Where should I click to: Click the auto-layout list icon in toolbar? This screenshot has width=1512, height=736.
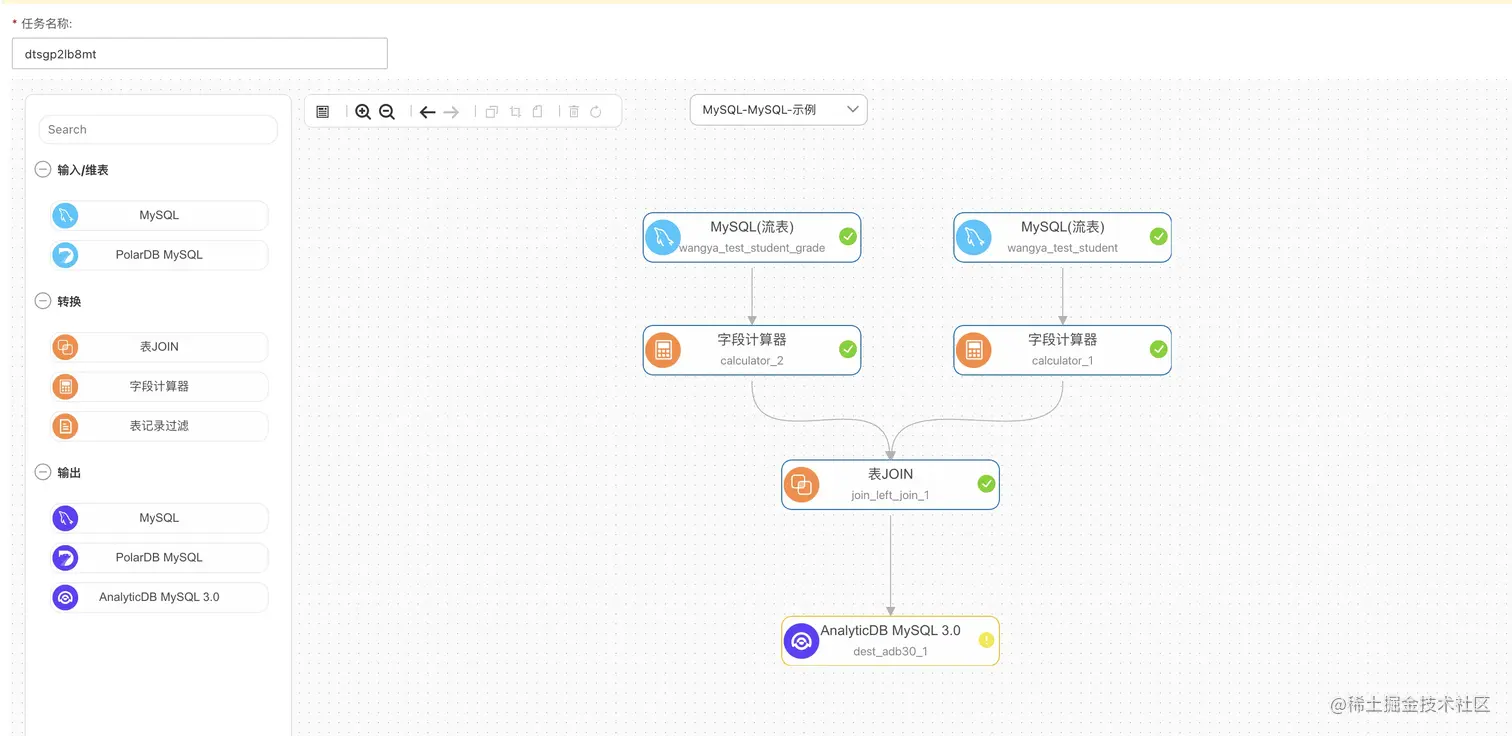coord(322,112)
